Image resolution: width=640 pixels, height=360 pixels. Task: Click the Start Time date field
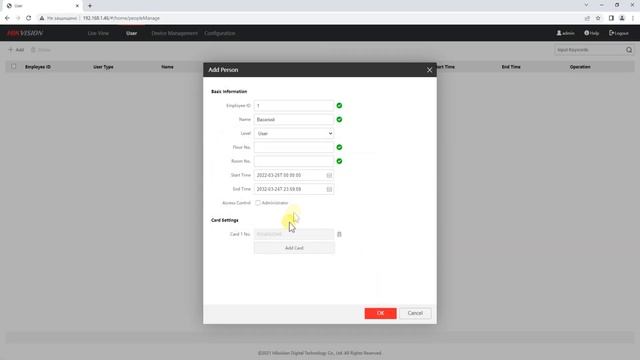[294, 175]
